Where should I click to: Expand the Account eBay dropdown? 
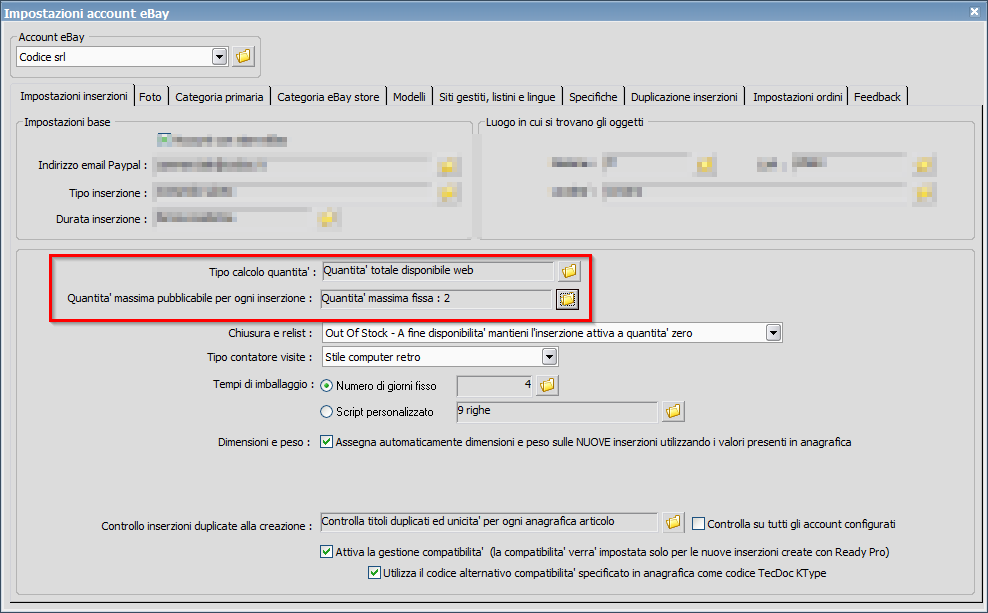(x=219, y=57)
